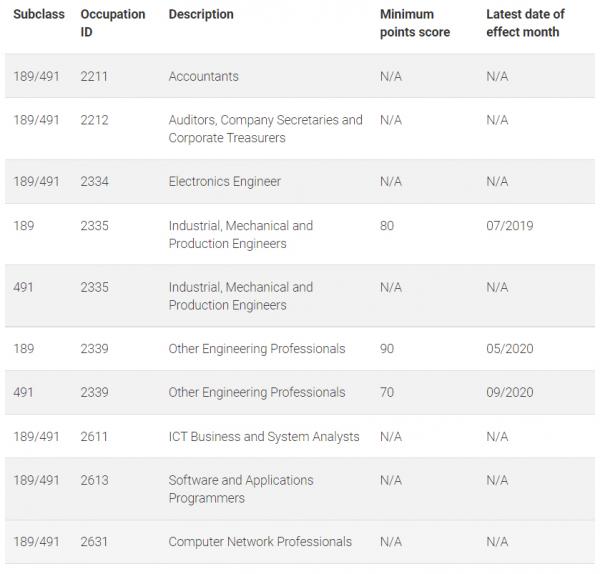Viewport: 600px width, 574px height.
Task: Select the 07/2019 effect date cell
Action: point(510,226)
